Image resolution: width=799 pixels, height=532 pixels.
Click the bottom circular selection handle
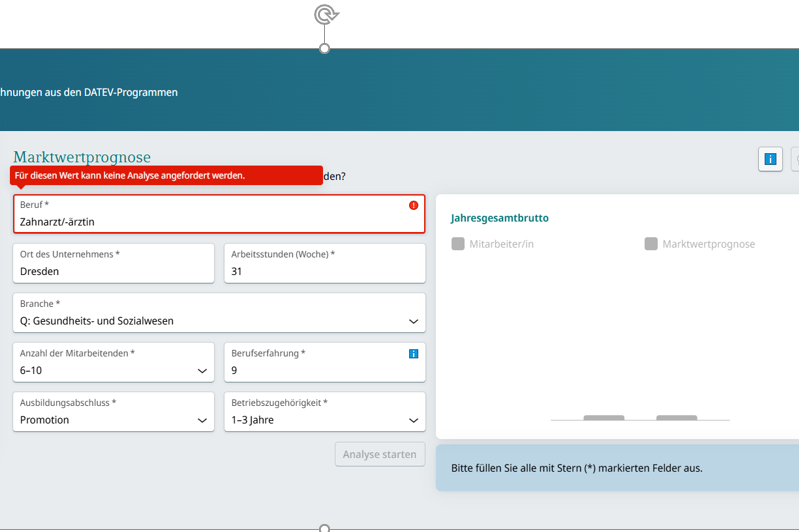(x=324, y=528)
